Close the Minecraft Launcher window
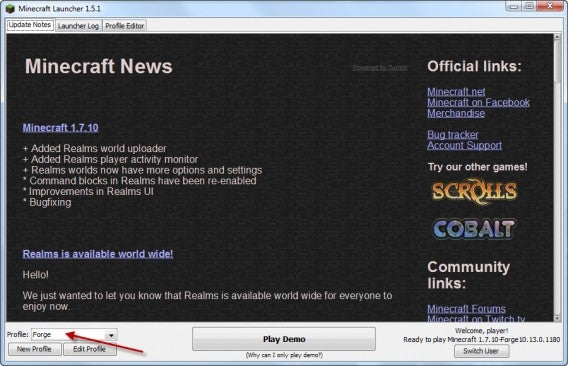The height and width of the screenshot is (366, 568). [x=549, y=6]
